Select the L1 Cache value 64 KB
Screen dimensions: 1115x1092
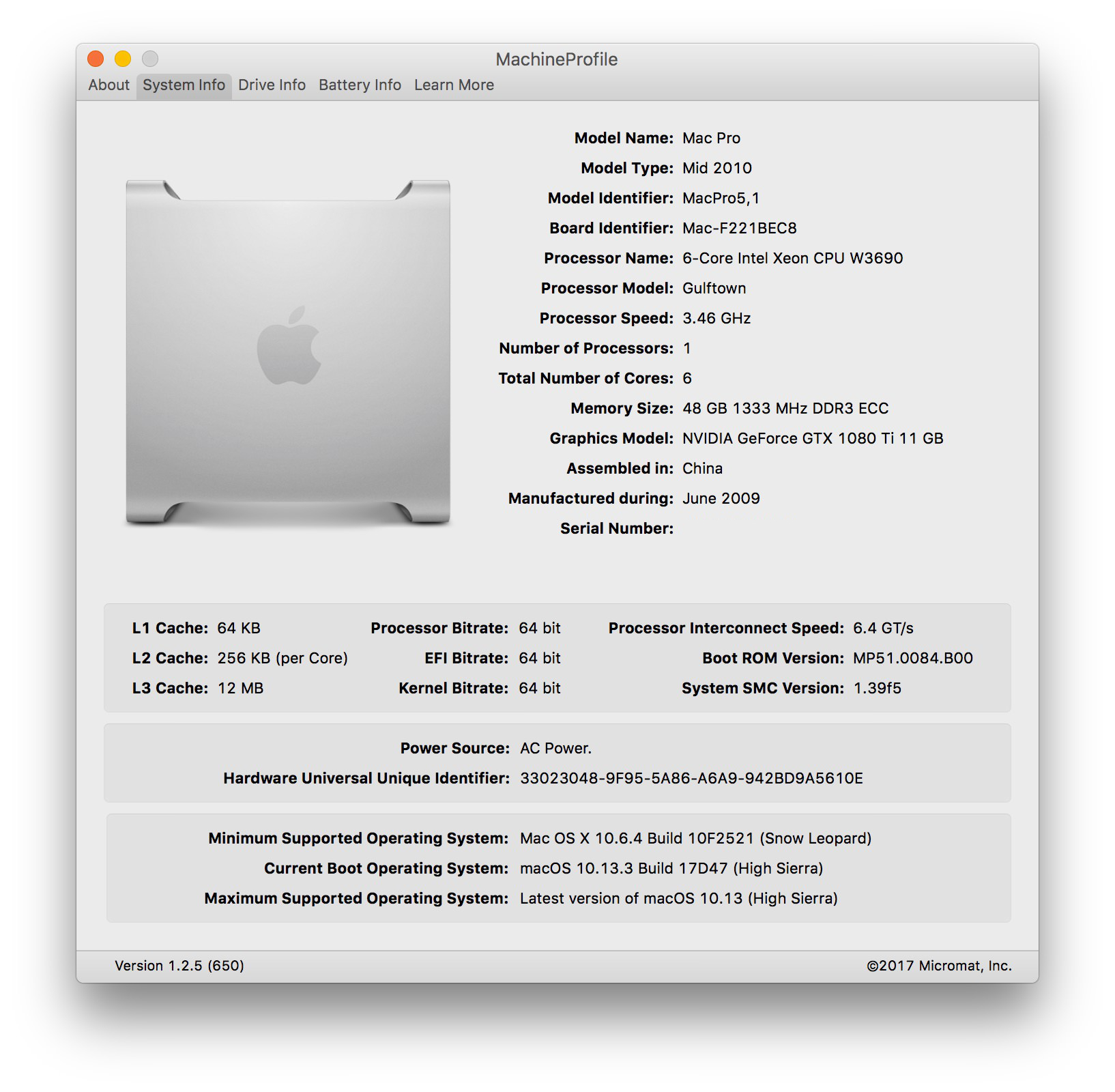[x=239, y=628]
